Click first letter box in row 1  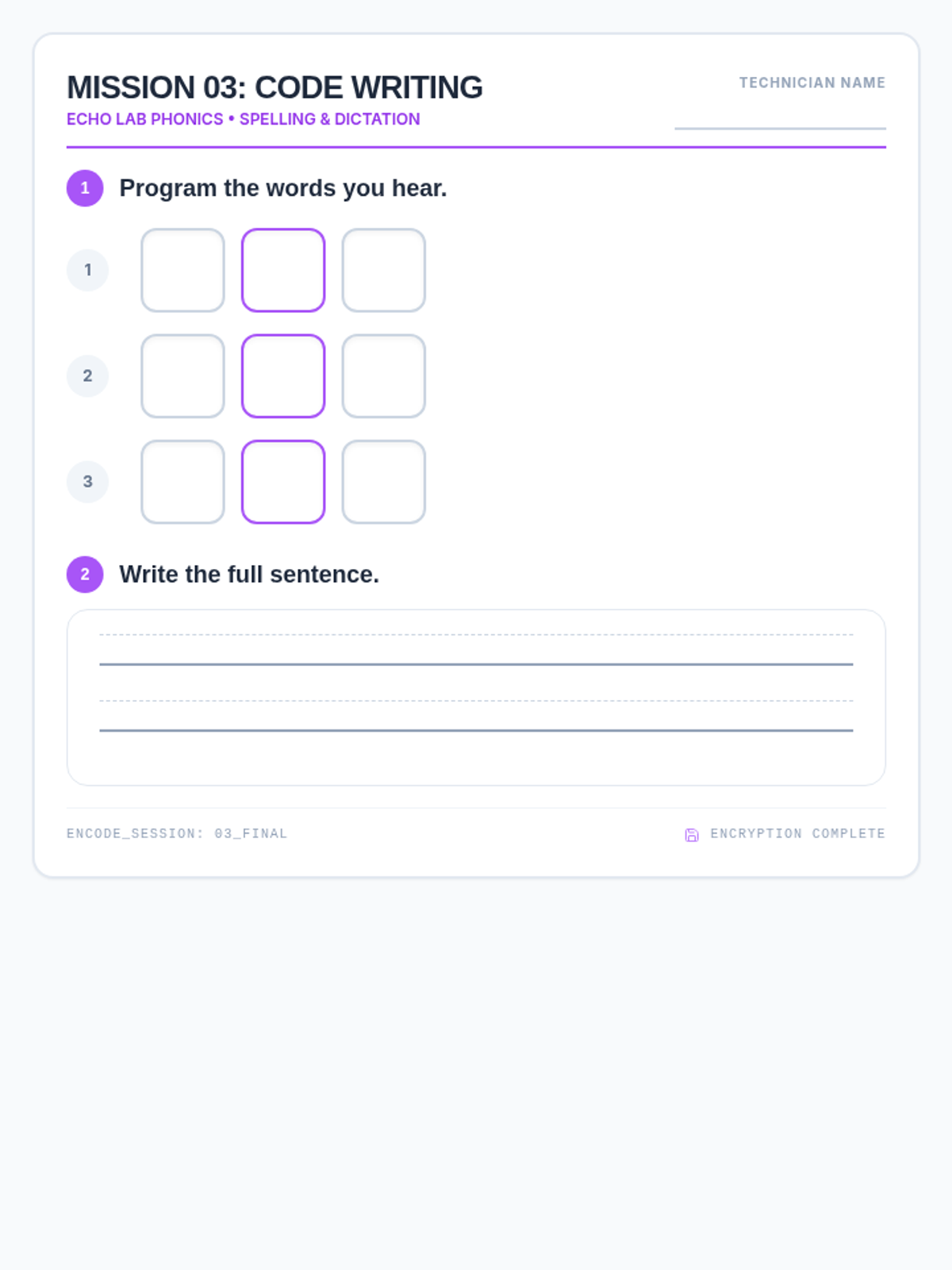[182, 270]
